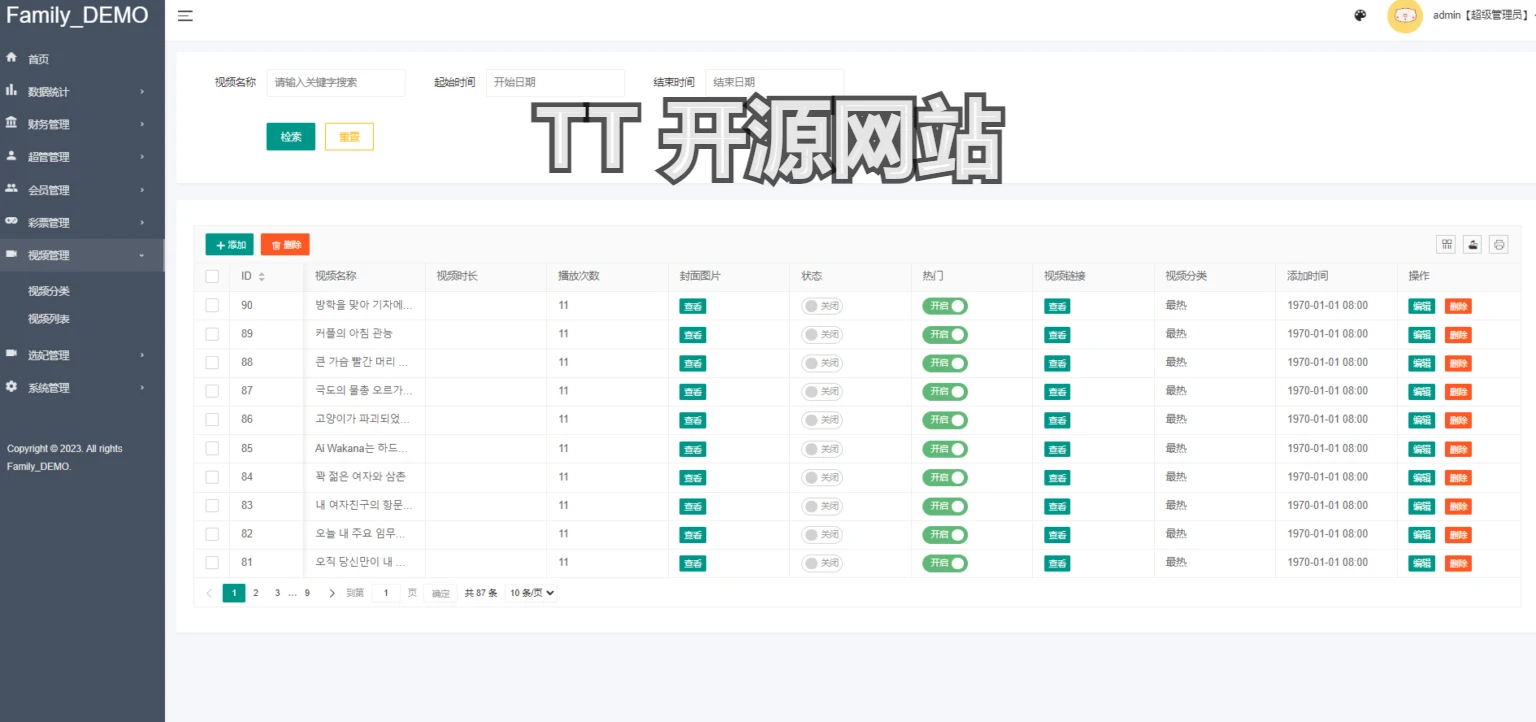Open the admin【超级管理员】user dropdown
The height and width of the screenshot is (722, 1536).
(1483, 16)
